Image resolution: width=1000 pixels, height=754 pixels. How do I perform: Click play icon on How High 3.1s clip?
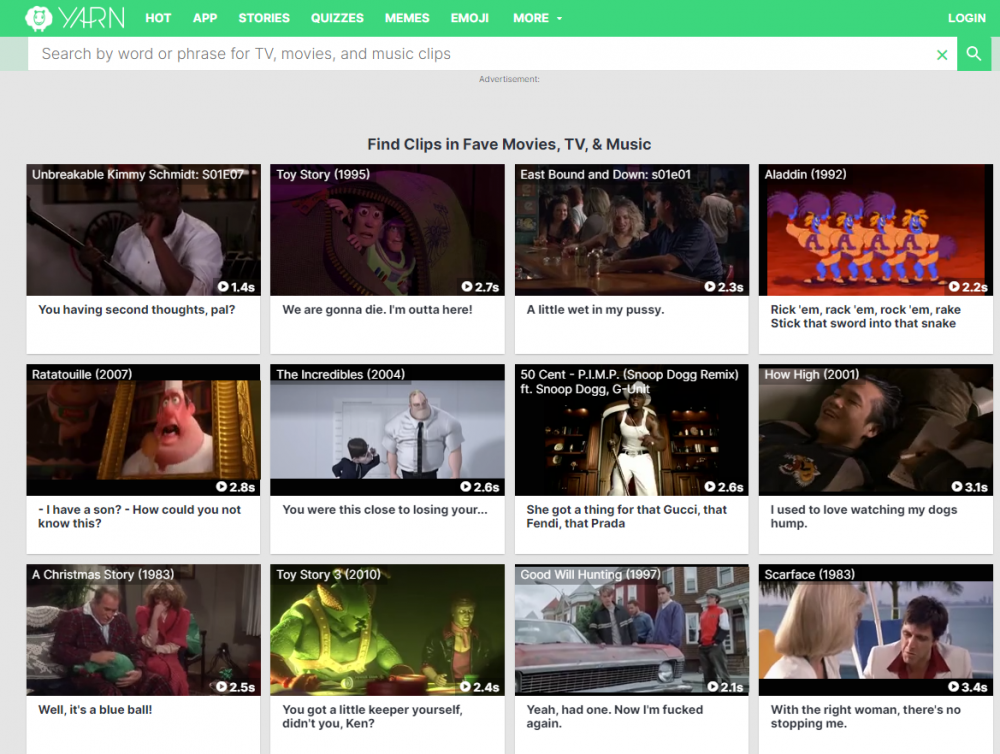click(957, 486)
